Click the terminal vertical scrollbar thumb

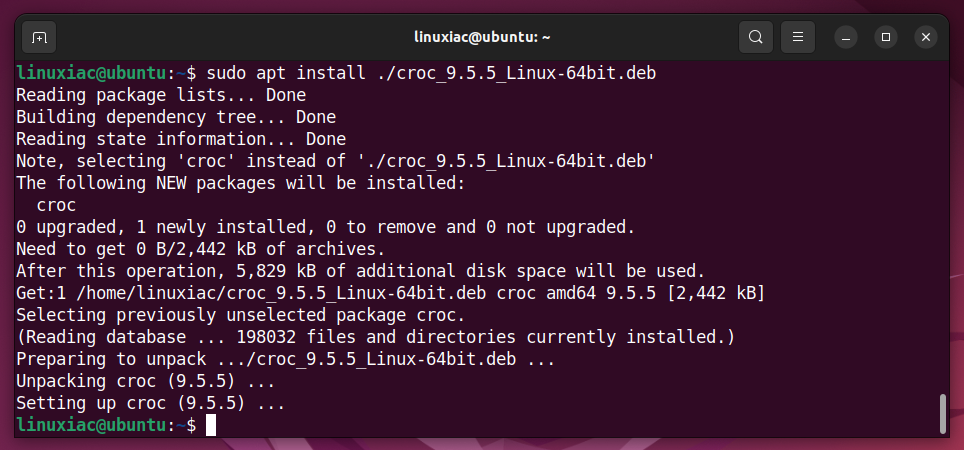tap(943, 414)
